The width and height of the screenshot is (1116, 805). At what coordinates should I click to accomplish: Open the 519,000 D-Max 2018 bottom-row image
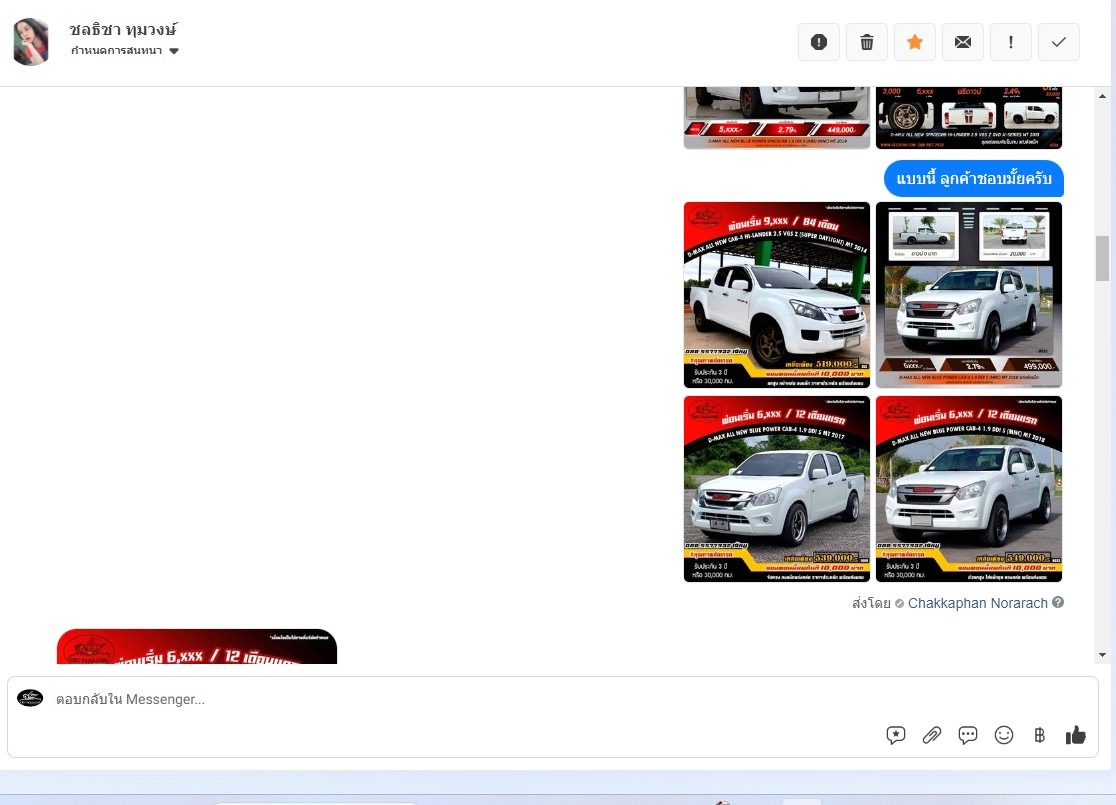tap(969, 489)
